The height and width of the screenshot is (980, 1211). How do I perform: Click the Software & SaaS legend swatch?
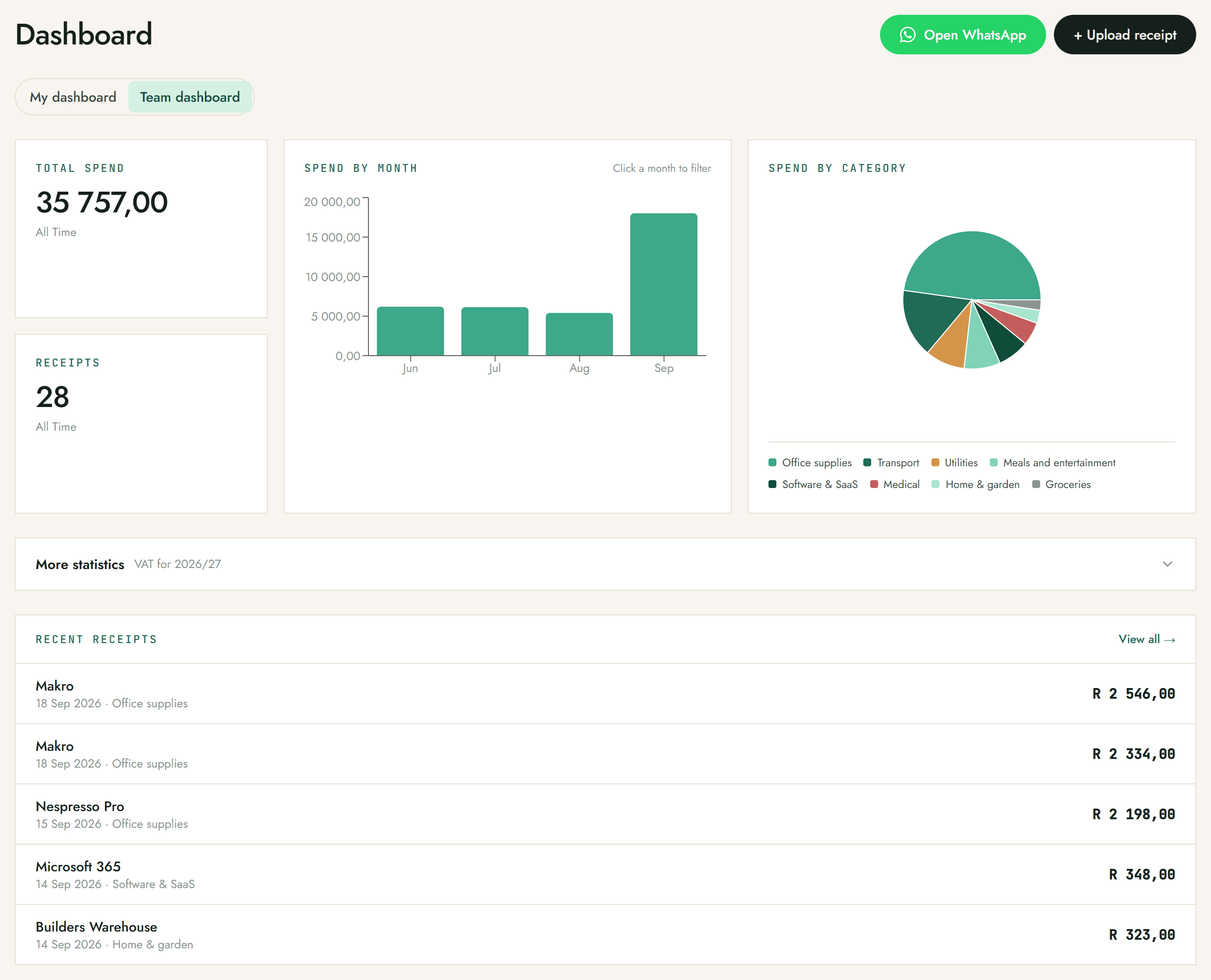click(x=772, y=485)
